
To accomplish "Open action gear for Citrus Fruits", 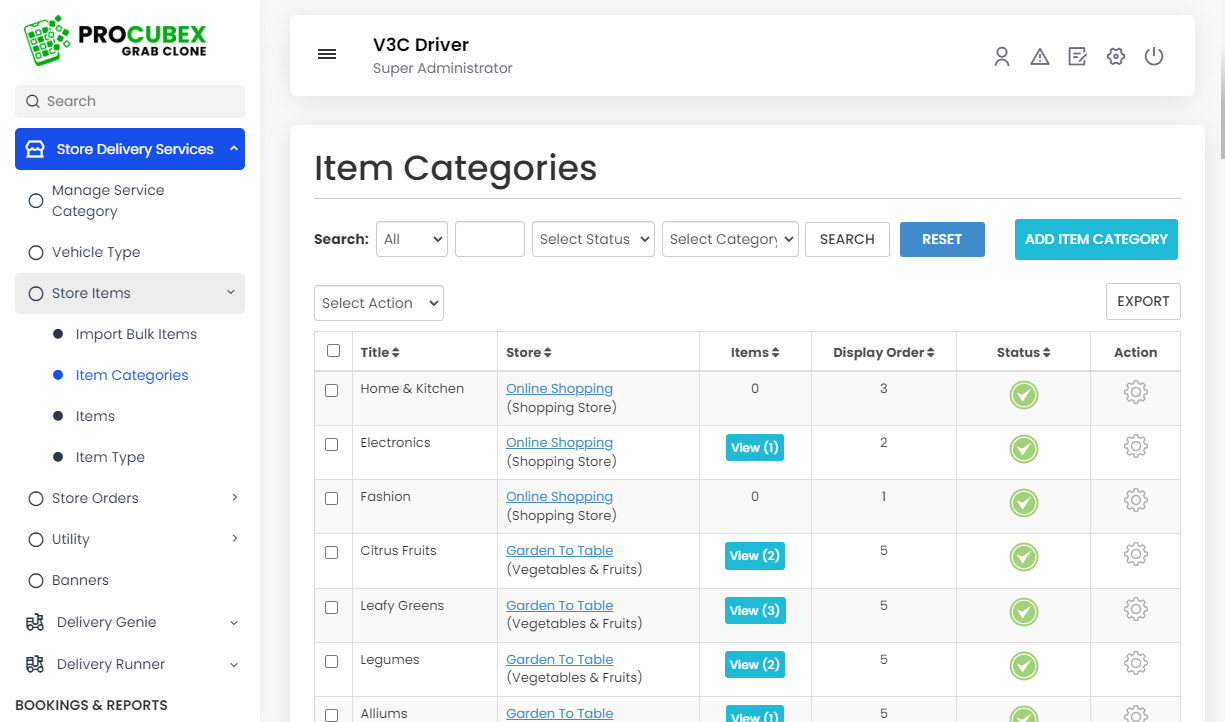I will tap(1135, 554).
